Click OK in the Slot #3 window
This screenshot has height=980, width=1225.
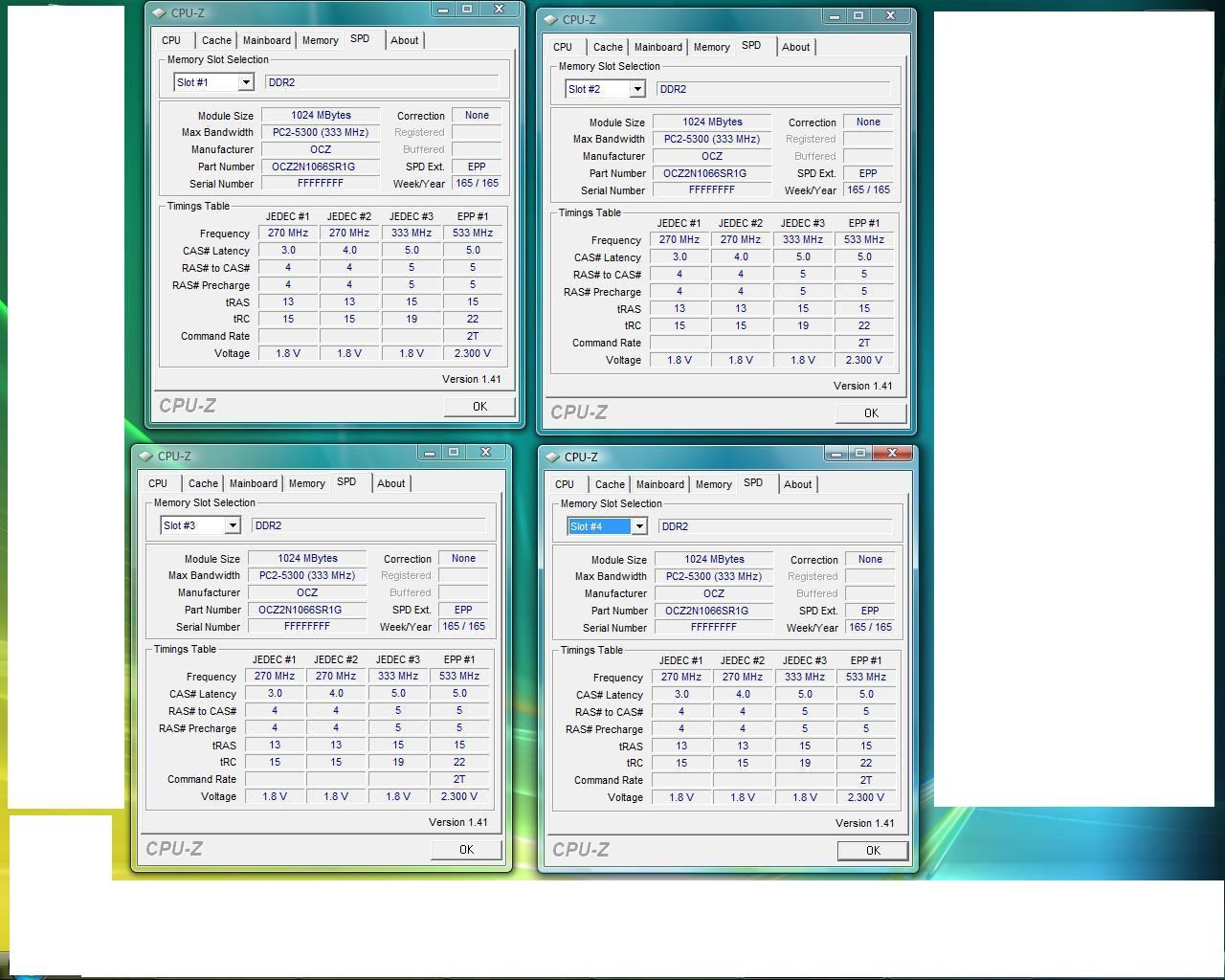point(466,850)
